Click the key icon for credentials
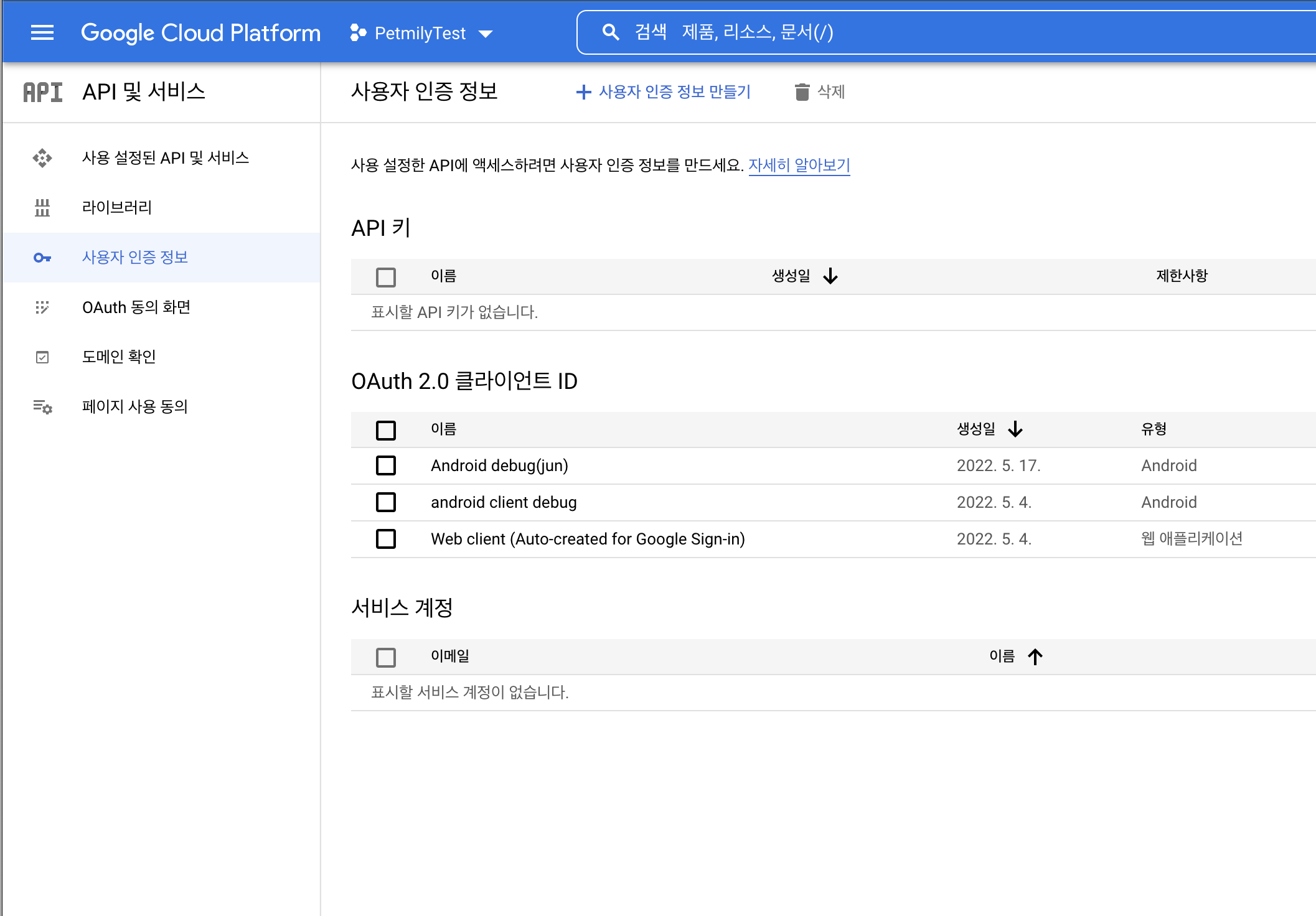This screenshot has width=1316, height=916. (x=42, y=258)
